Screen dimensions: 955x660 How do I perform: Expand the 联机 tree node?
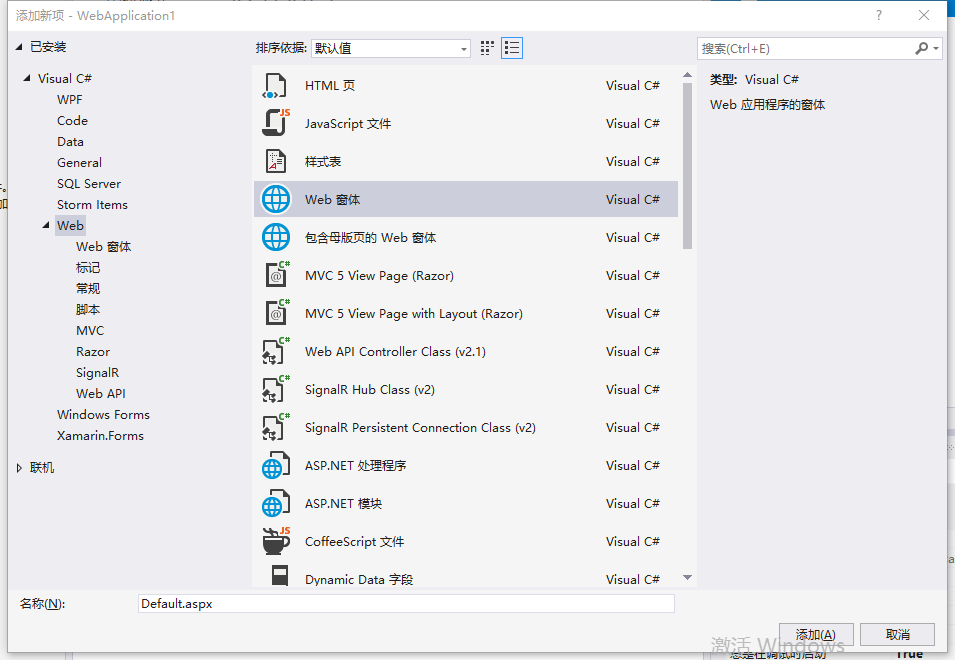(19, 468)
